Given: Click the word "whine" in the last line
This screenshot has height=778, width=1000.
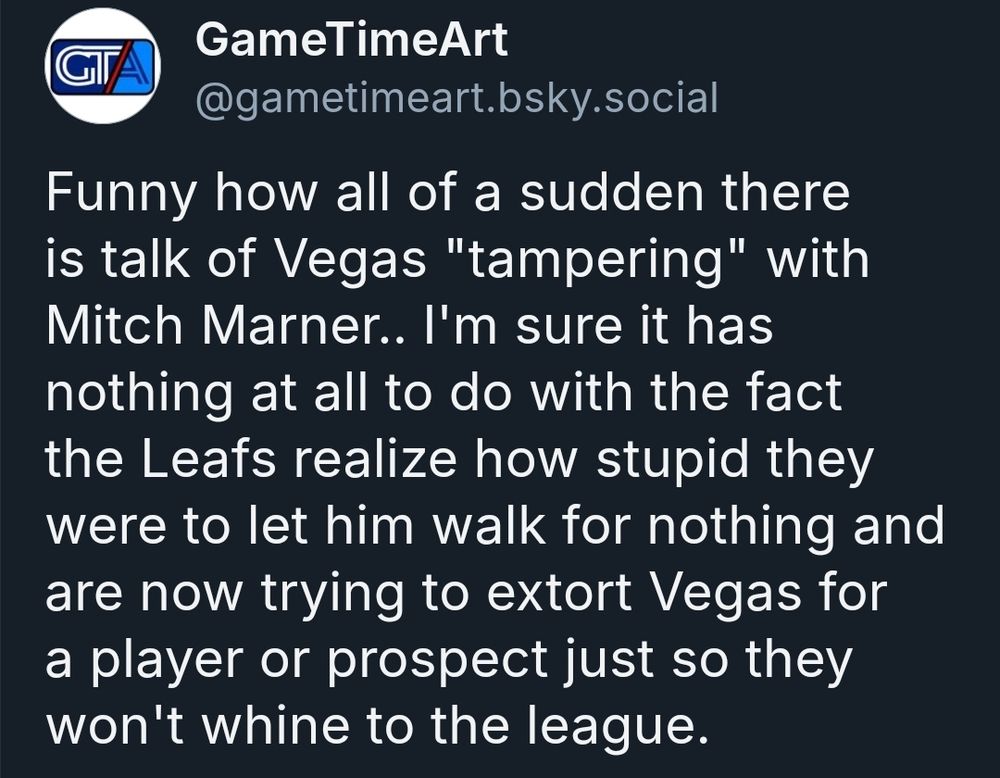Looking at the screenshot, I should click(x=276, y=726).
